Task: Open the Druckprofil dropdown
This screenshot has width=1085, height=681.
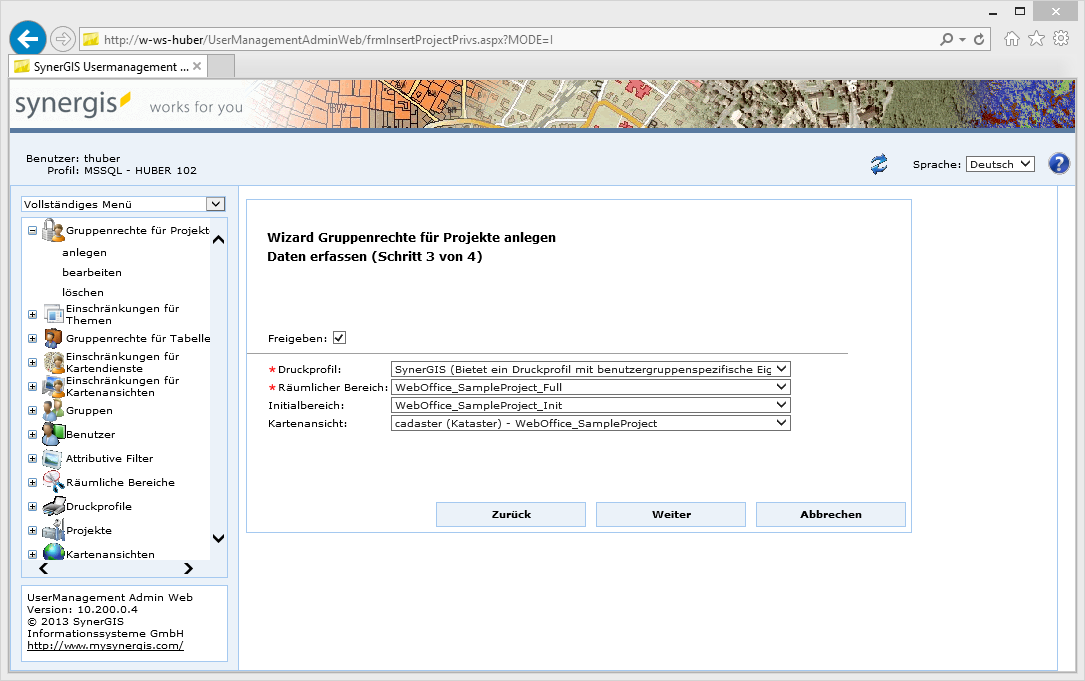Action: (x=591, y=369)
